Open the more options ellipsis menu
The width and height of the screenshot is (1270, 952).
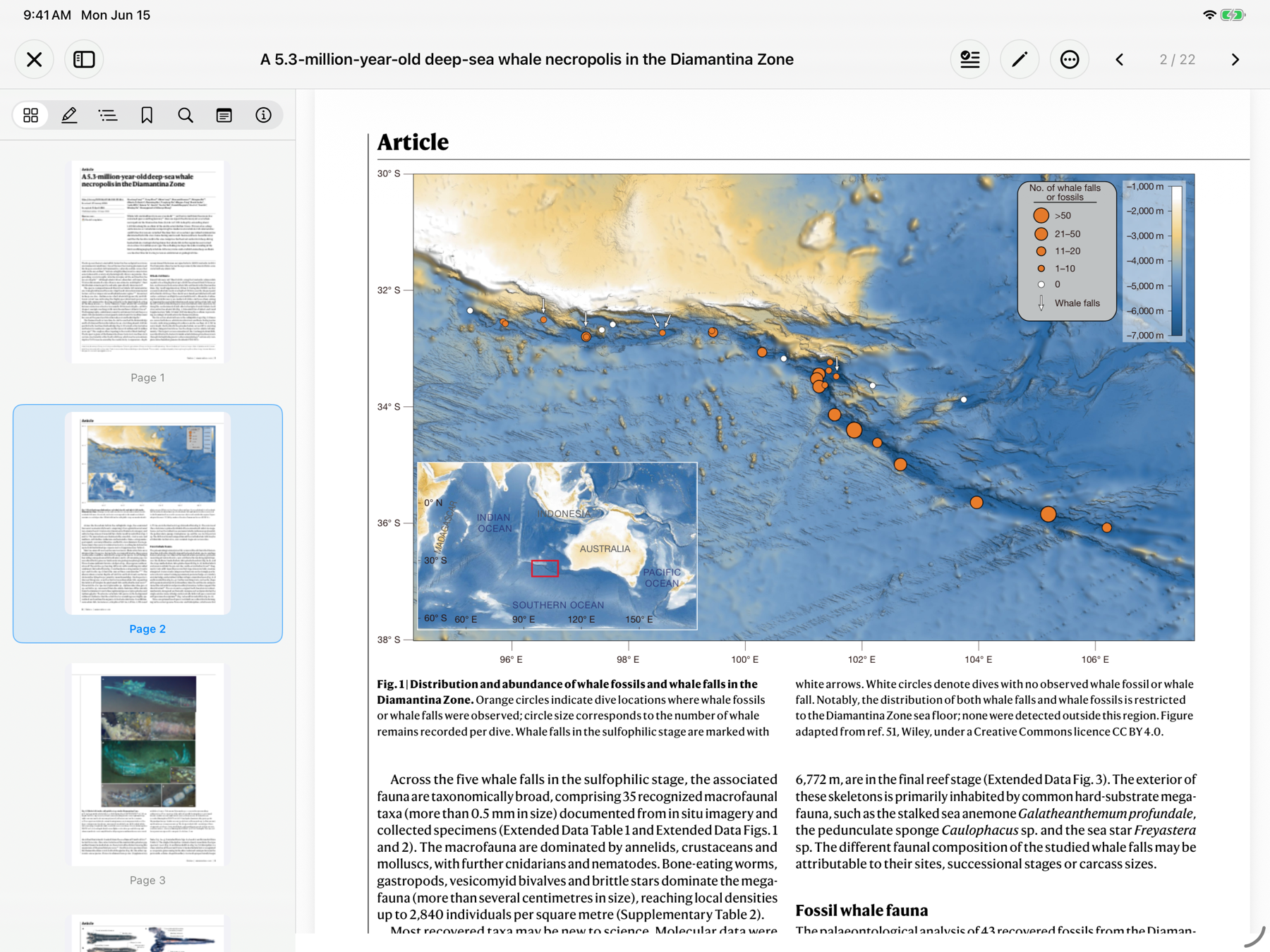click(1070, 59)
